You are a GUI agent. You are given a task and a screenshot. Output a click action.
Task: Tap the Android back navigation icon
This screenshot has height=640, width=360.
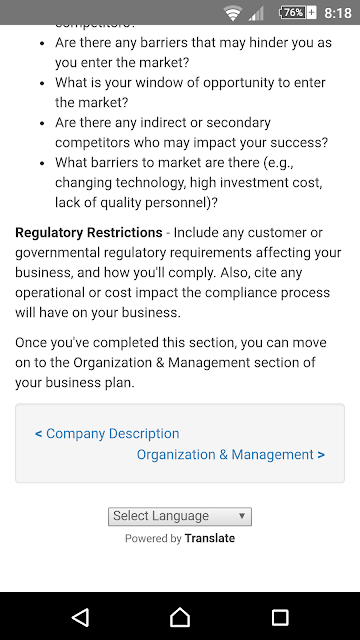tap(80, 617)
